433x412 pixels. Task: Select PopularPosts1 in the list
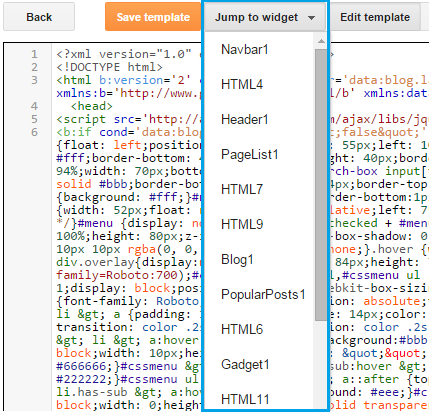263,294
